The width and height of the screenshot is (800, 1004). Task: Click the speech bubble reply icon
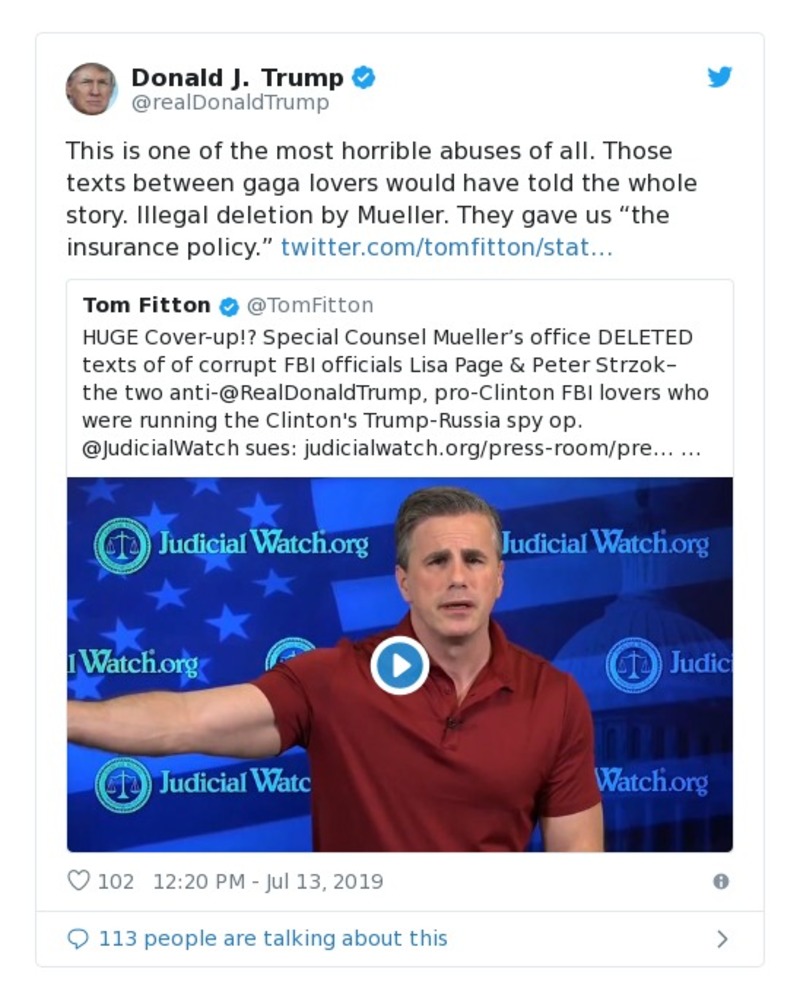click(x=78, y=938)
